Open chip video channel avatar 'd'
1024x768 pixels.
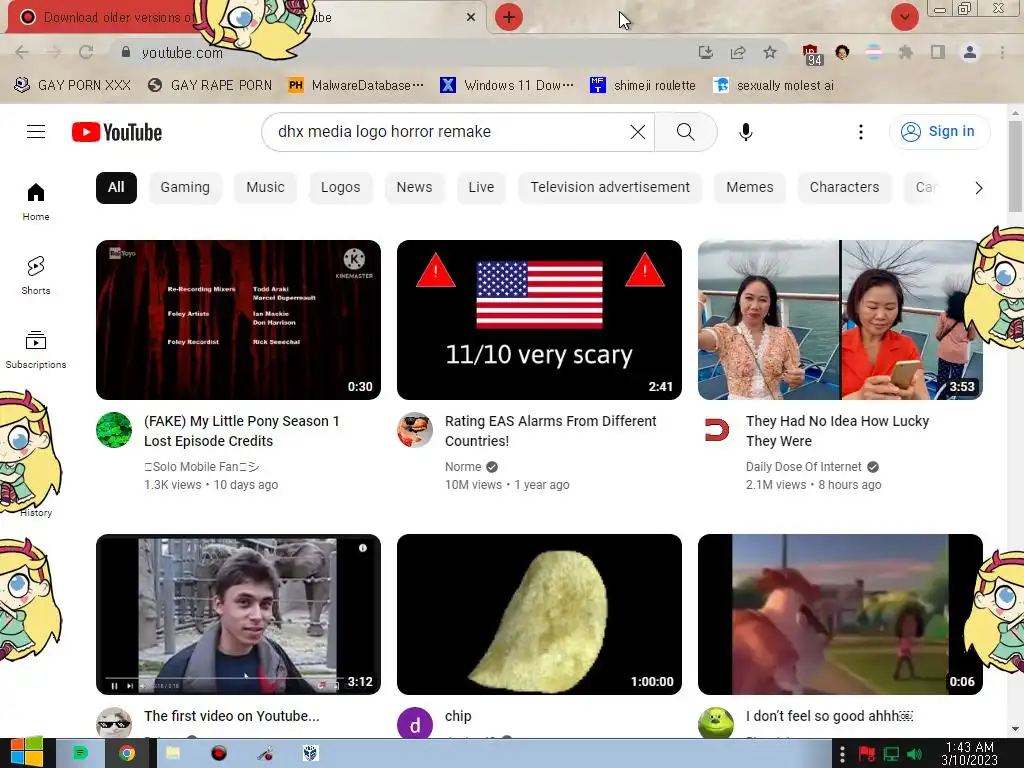pos(415,724)
